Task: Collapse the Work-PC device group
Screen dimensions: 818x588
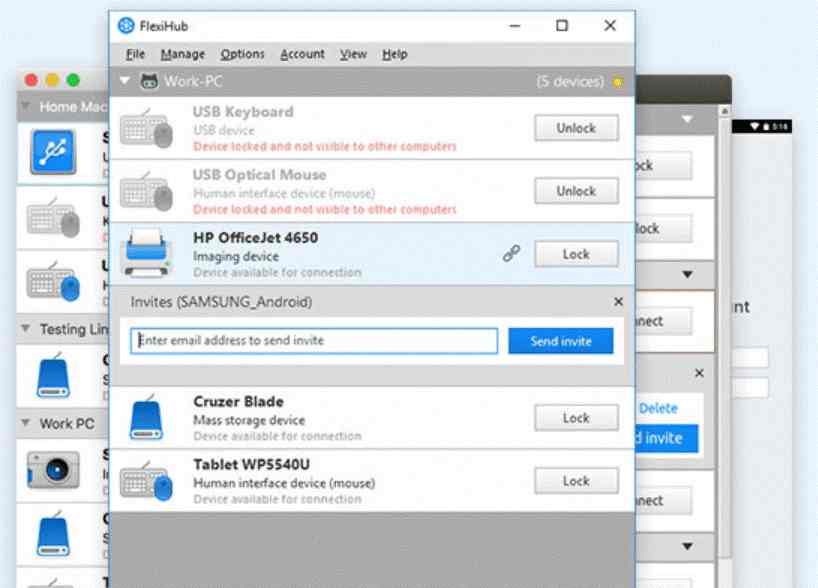Action: click(x=125, y=81)
